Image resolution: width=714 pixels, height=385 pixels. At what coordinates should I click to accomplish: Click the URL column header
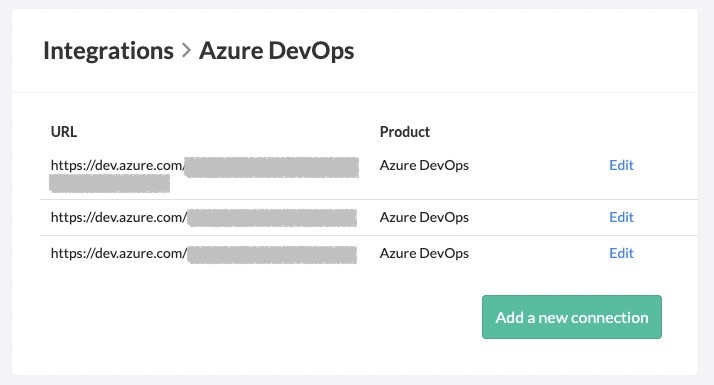pos(64,132)
